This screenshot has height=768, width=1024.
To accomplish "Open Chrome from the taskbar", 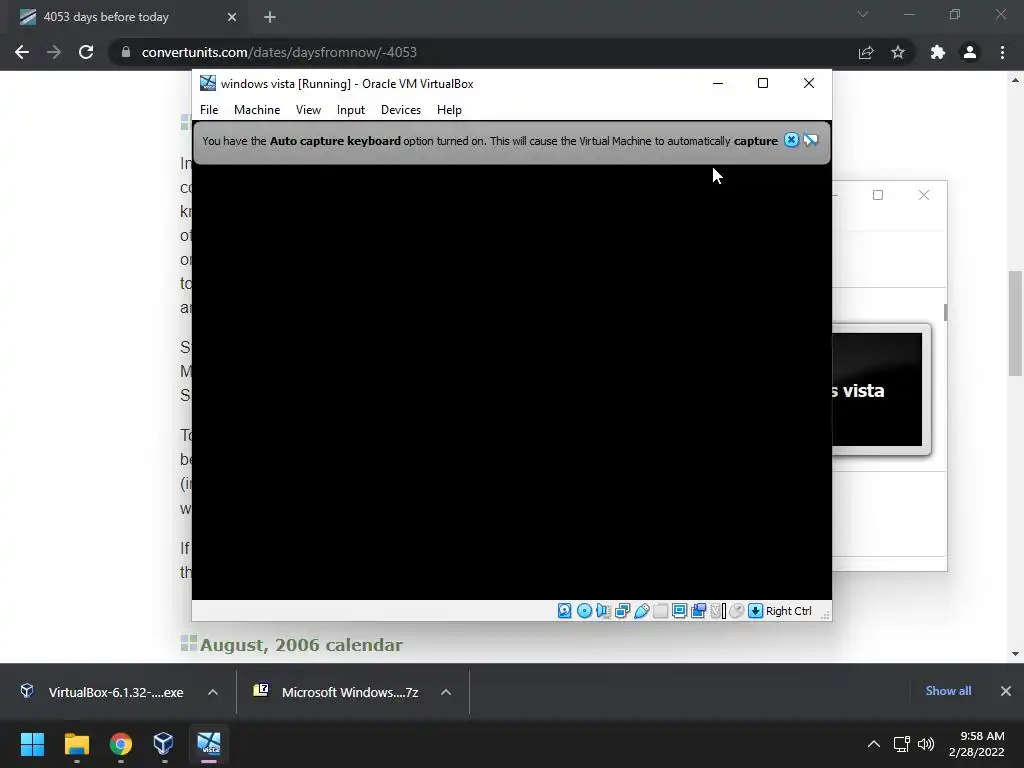I will tap(121, 744).
